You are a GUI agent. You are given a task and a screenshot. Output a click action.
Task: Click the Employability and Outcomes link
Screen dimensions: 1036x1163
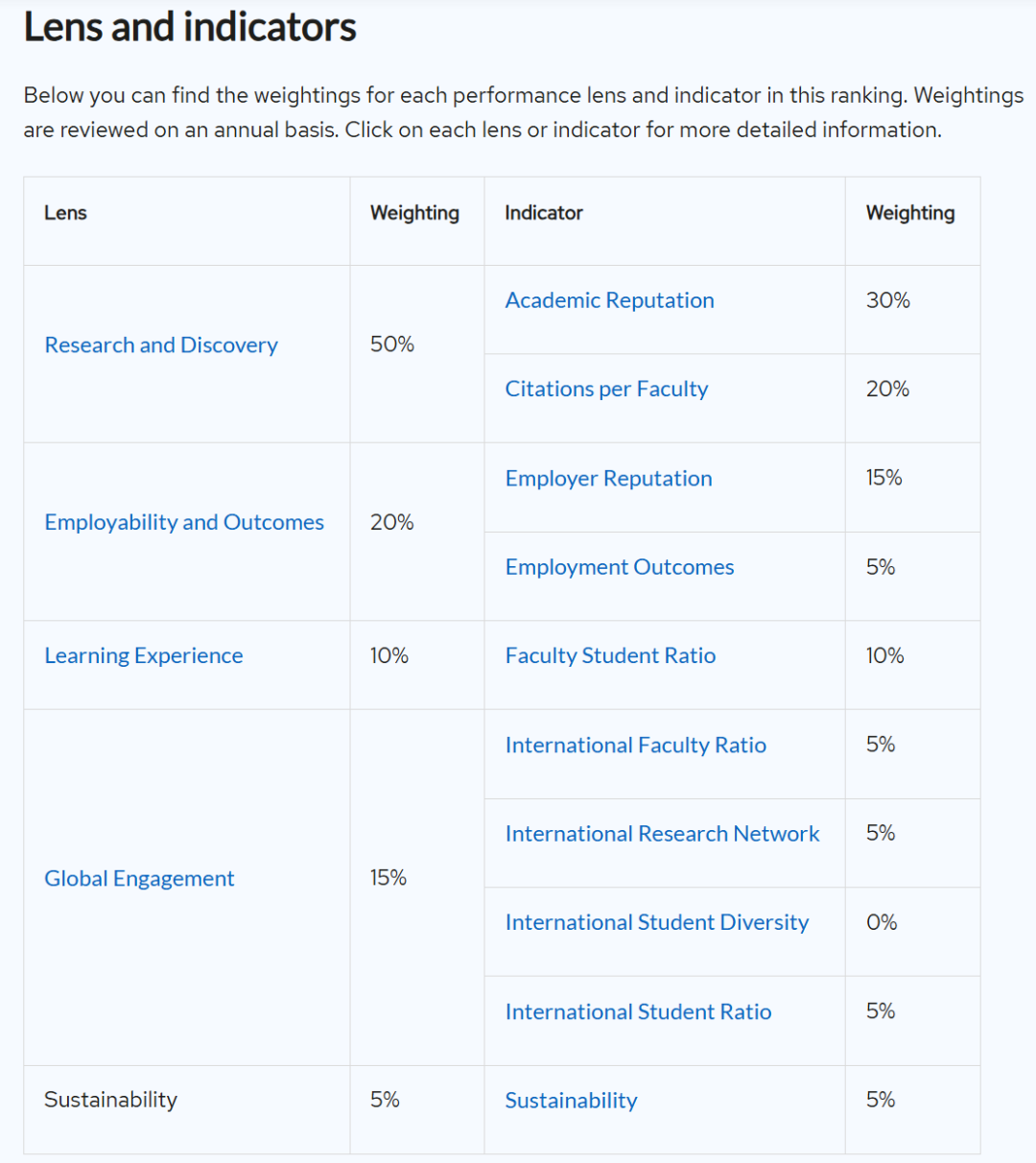(x=184, y=523)
